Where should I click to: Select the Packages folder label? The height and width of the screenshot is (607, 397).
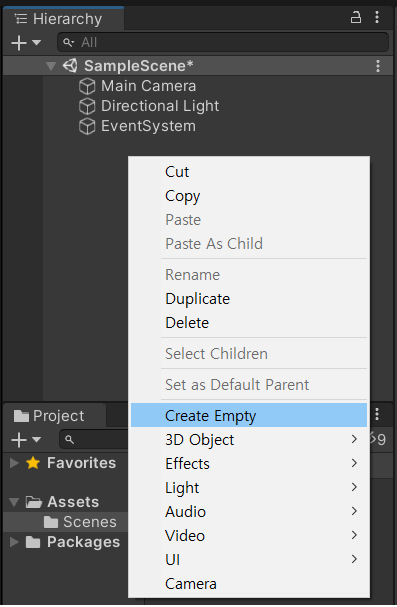point(84,542)
